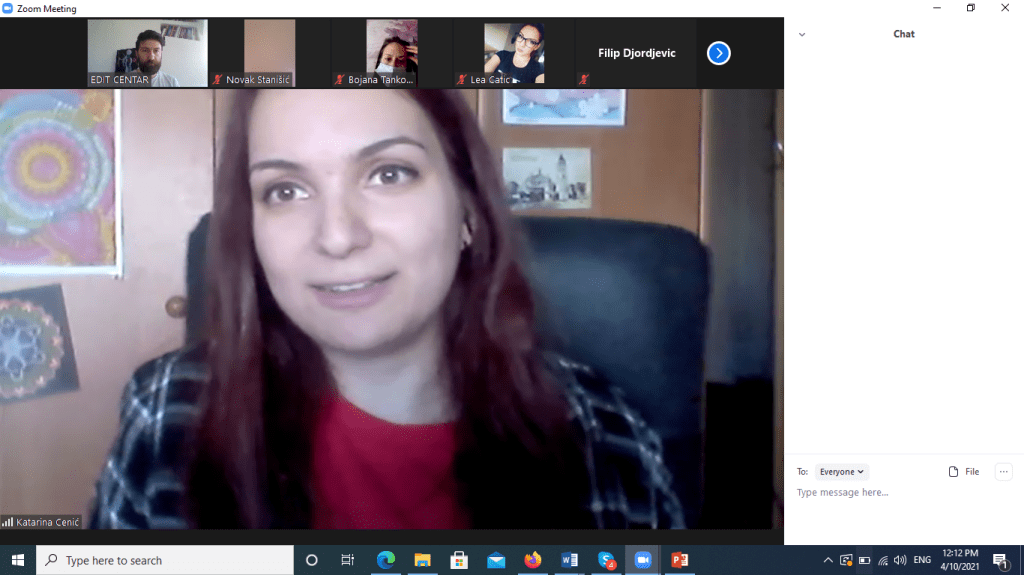Open the chat More options ellipsis
Image resolution: width=1024 pixels, height=575 pixels.
point(1004,472)
